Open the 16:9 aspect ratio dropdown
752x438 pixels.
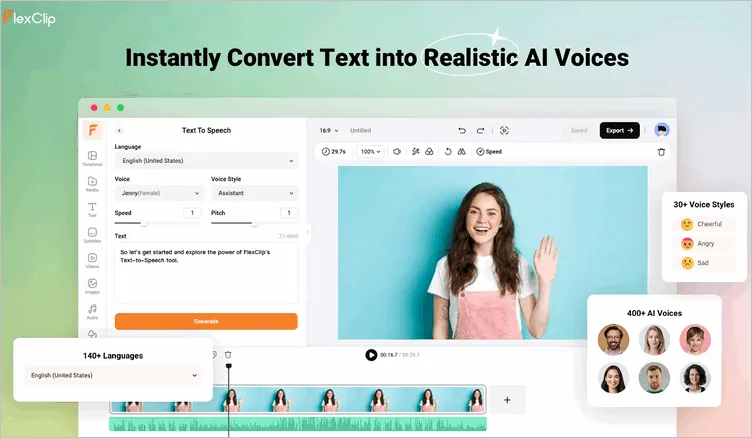[x=329, y=130]
